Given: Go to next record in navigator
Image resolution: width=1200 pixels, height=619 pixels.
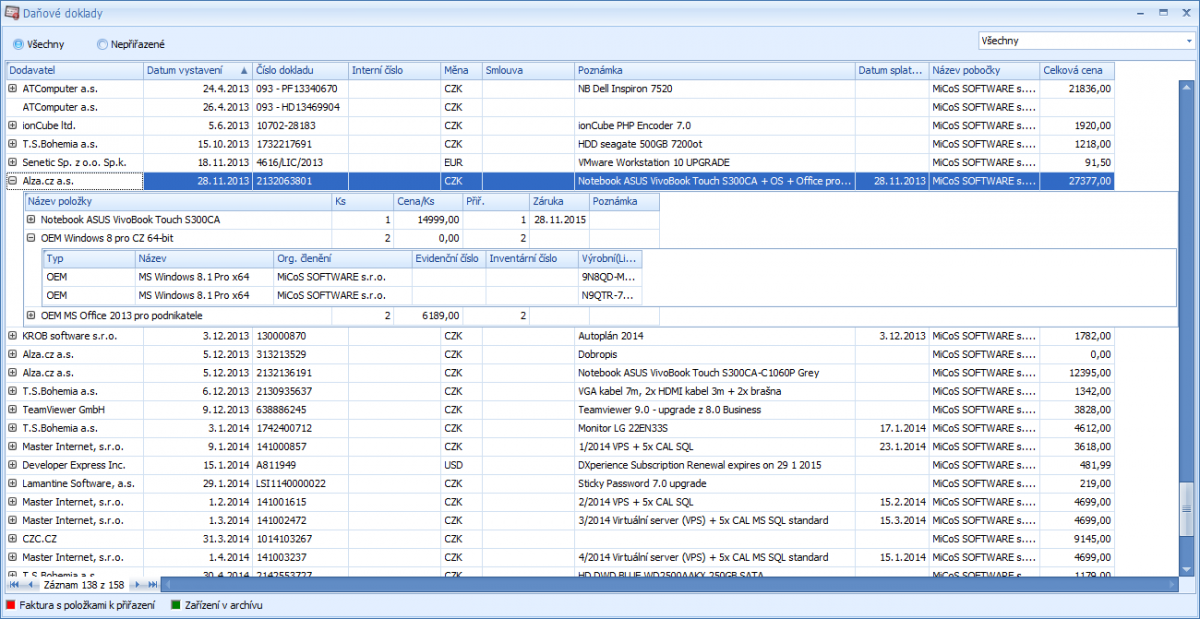Looking at the screenshot, I should 139,584.
